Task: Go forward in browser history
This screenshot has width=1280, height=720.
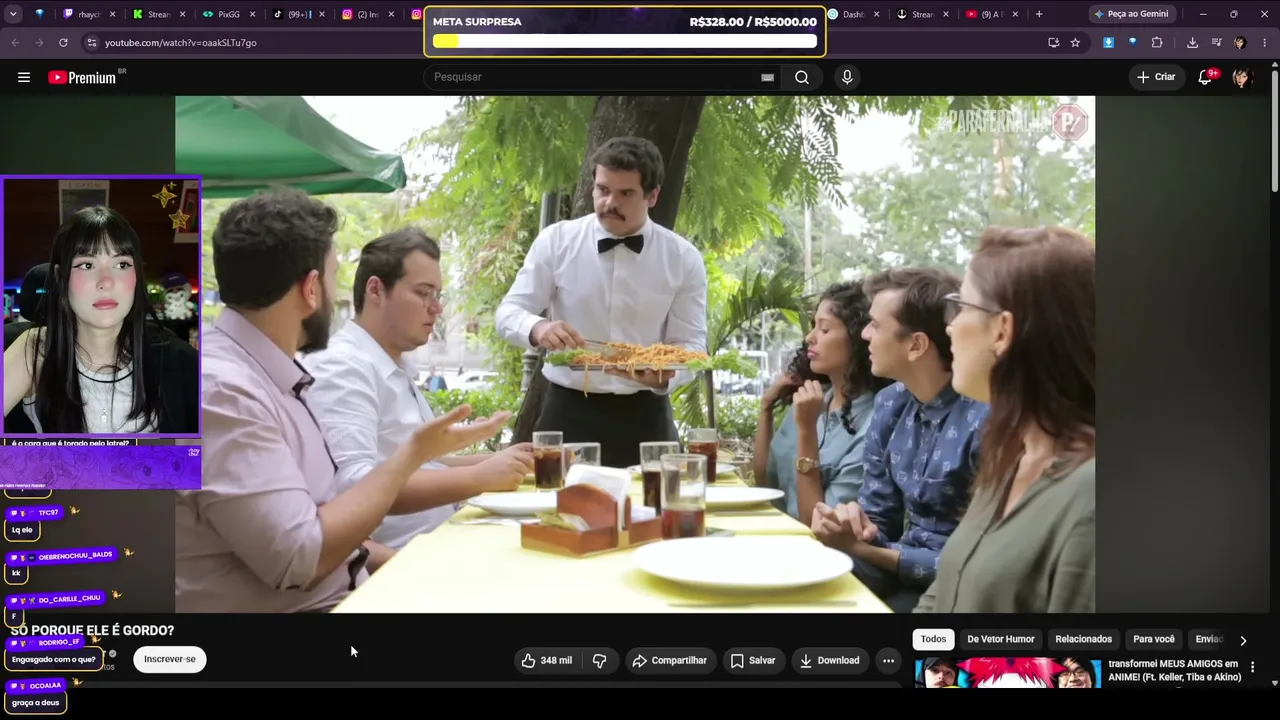Action: click(x=39, y=43)
